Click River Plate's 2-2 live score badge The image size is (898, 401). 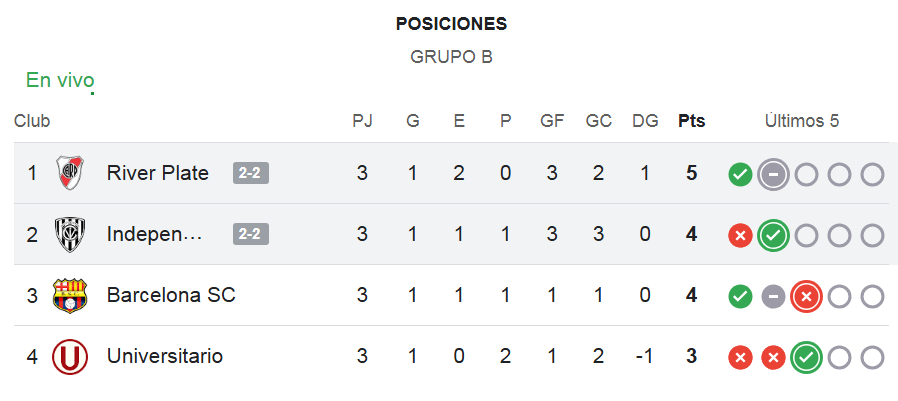point(251,173)
